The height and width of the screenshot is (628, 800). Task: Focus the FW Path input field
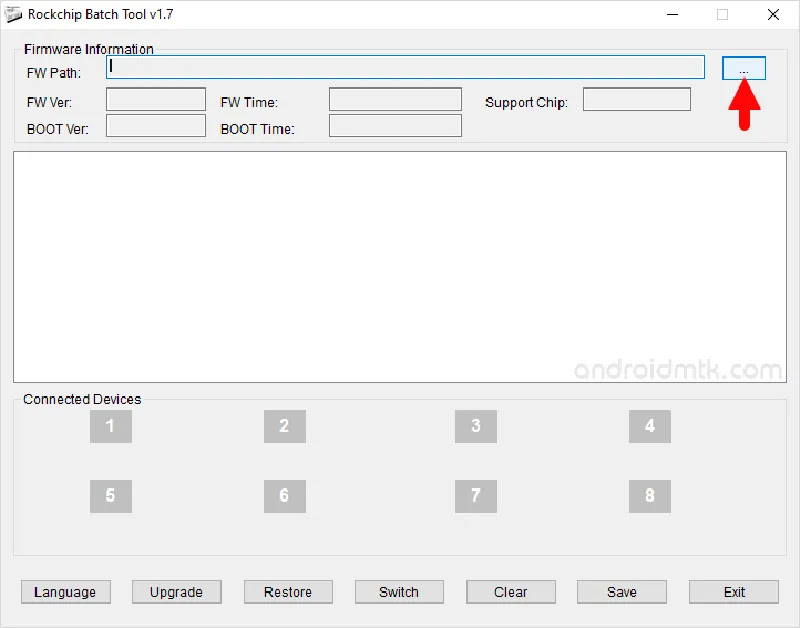405,67
